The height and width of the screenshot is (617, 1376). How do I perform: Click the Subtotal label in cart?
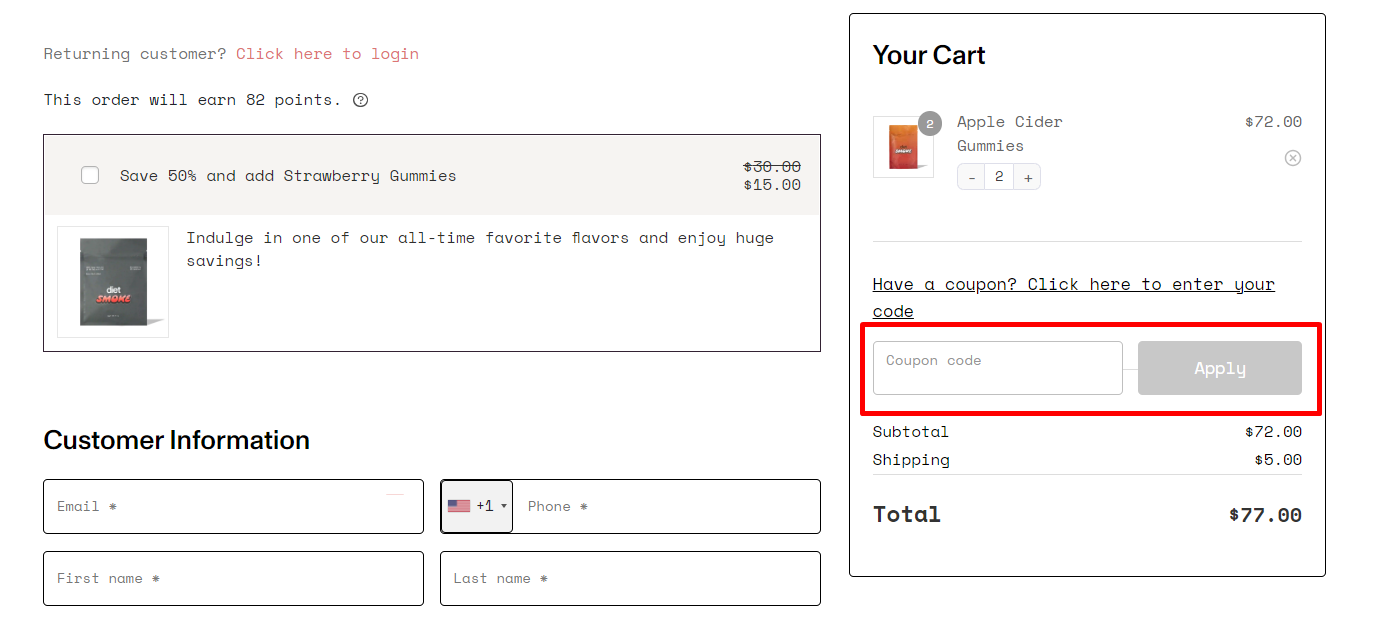911,432
